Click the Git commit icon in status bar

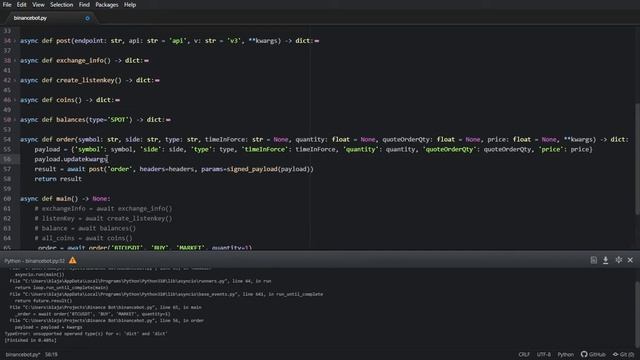point(616,354)
